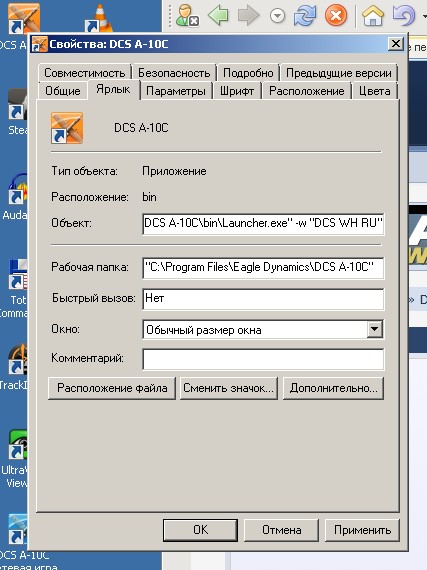Click the gray Forward arrow in browser toolbar
The height and width of the screenshot is (570, 427).
249,15
